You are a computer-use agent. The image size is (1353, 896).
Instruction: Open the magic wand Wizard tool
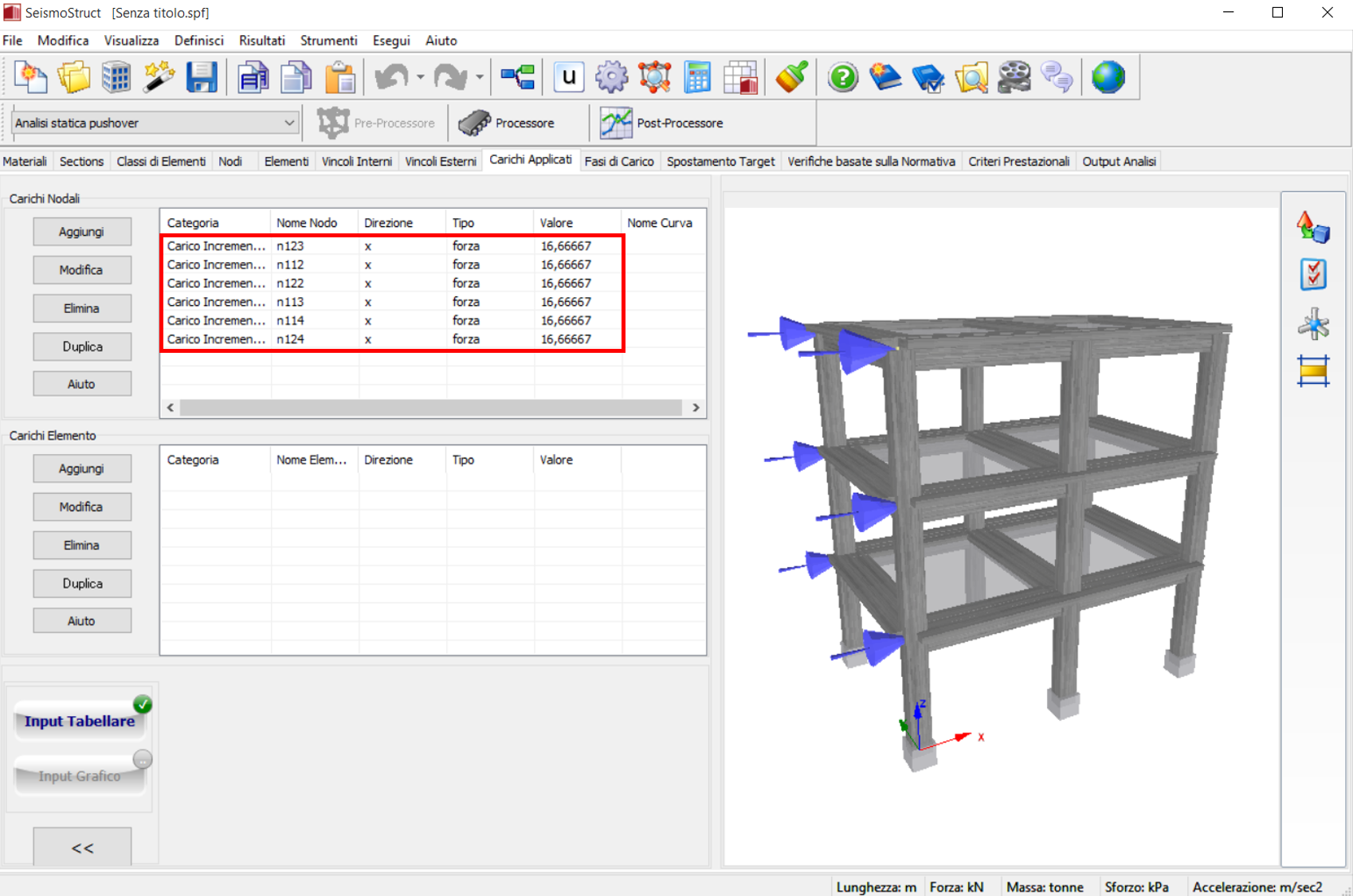click(159, 77)
